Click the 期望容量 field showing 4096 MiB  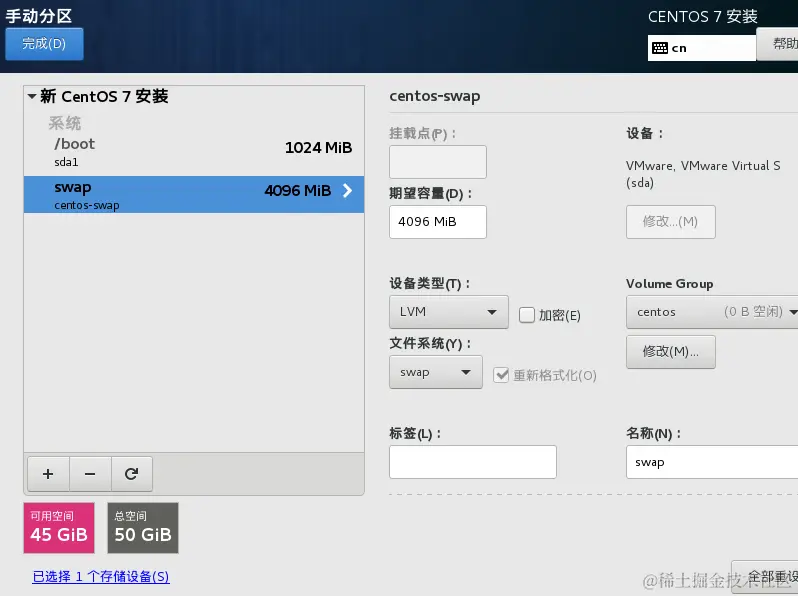[438, 221]
